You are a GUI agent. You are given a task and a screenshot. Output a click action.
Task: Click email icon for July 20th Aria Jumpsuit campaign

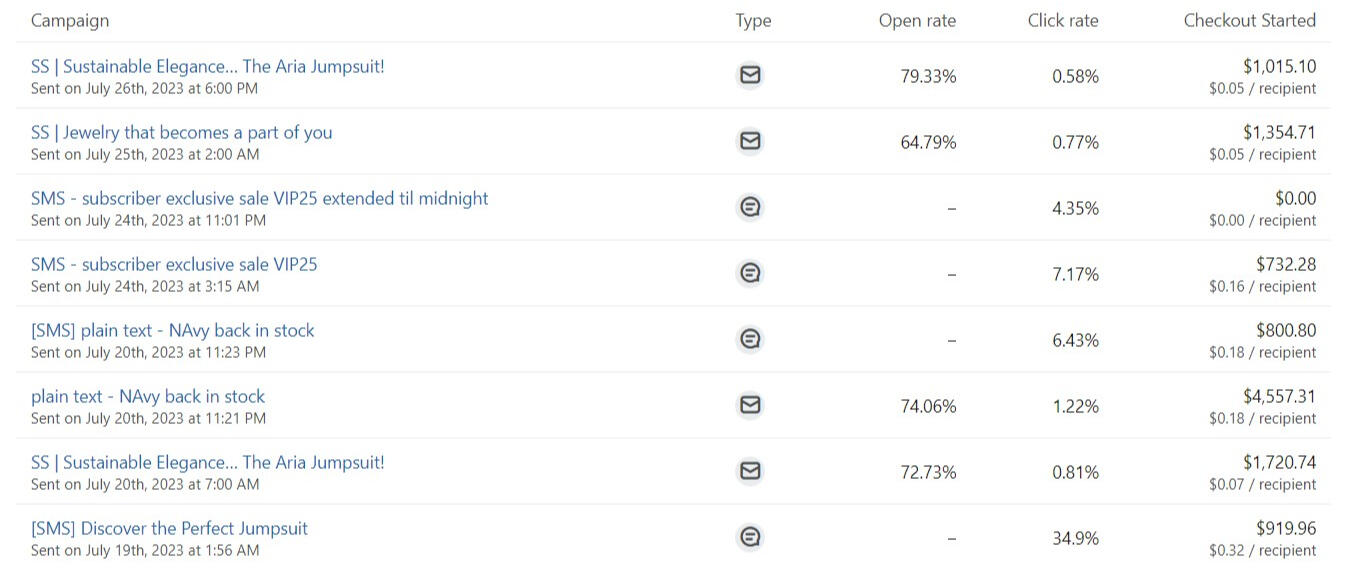coord(750,471)
